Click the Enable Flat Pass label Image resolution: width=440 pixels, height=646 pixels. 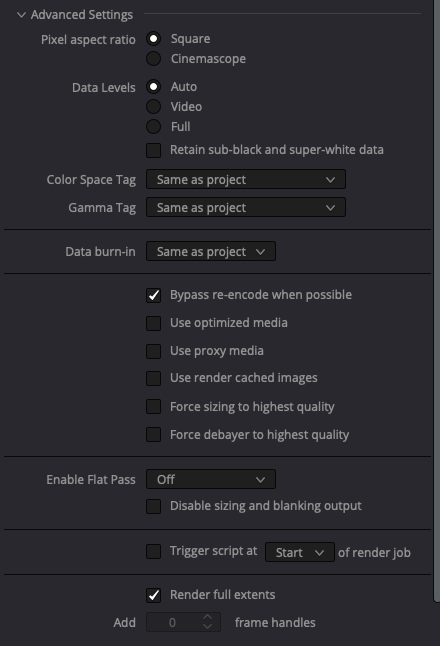[x=91, y=480]
